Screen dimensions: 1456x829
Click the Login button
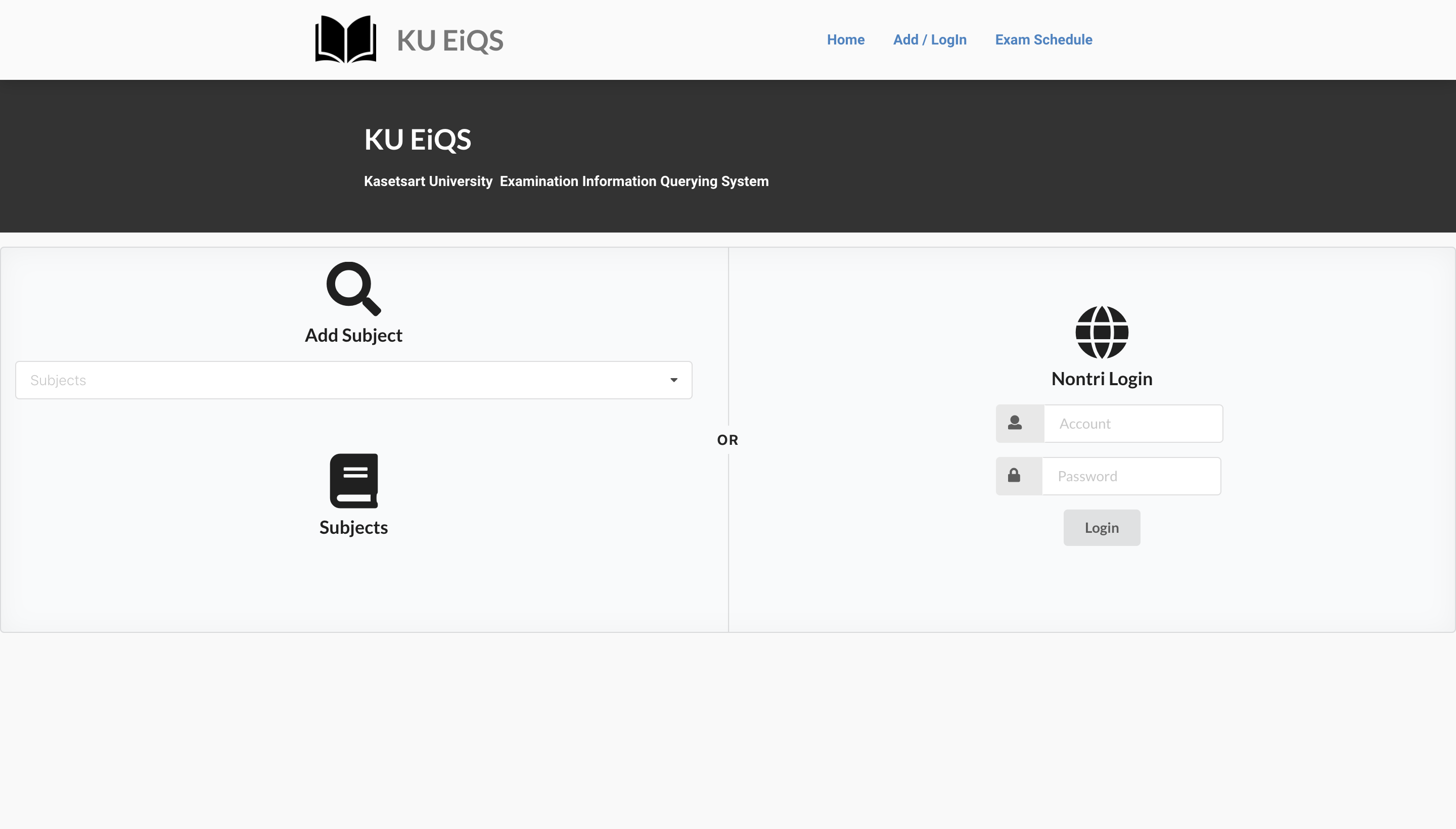point(1101,528)
